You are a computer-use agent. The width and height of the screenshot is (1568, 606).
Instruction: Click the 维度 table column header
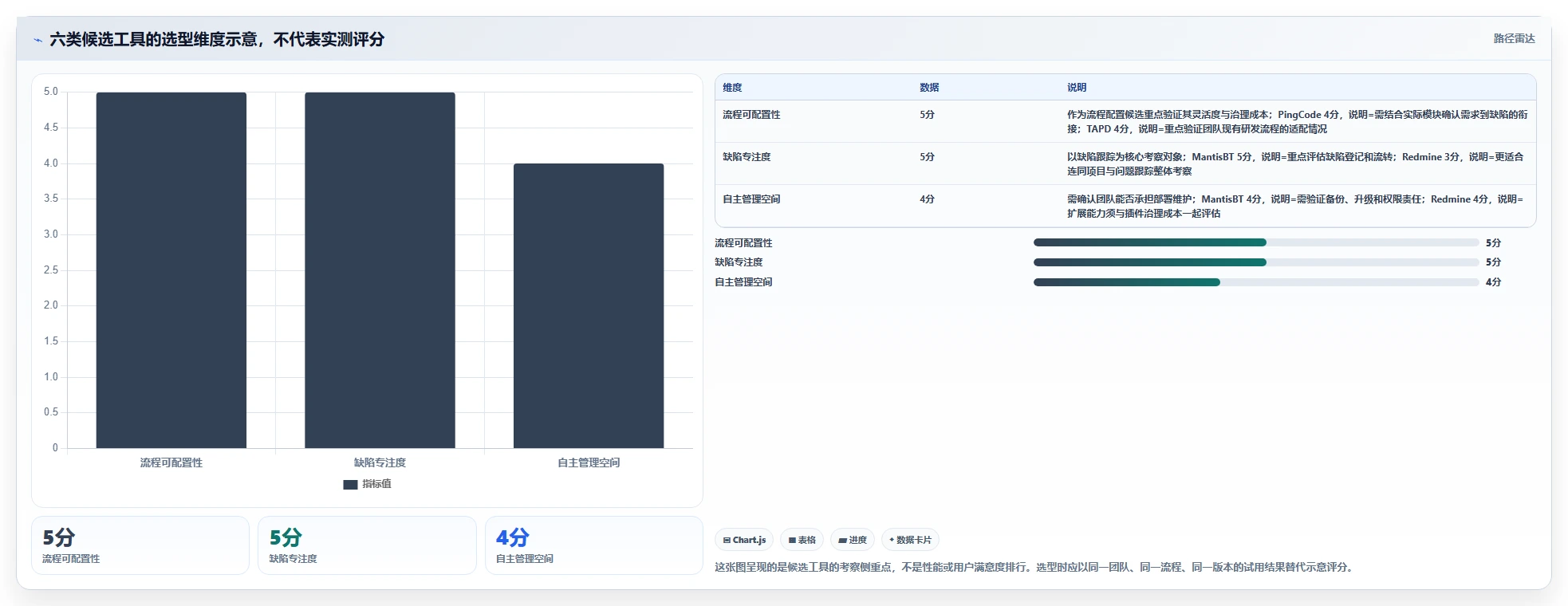point(732,88)
